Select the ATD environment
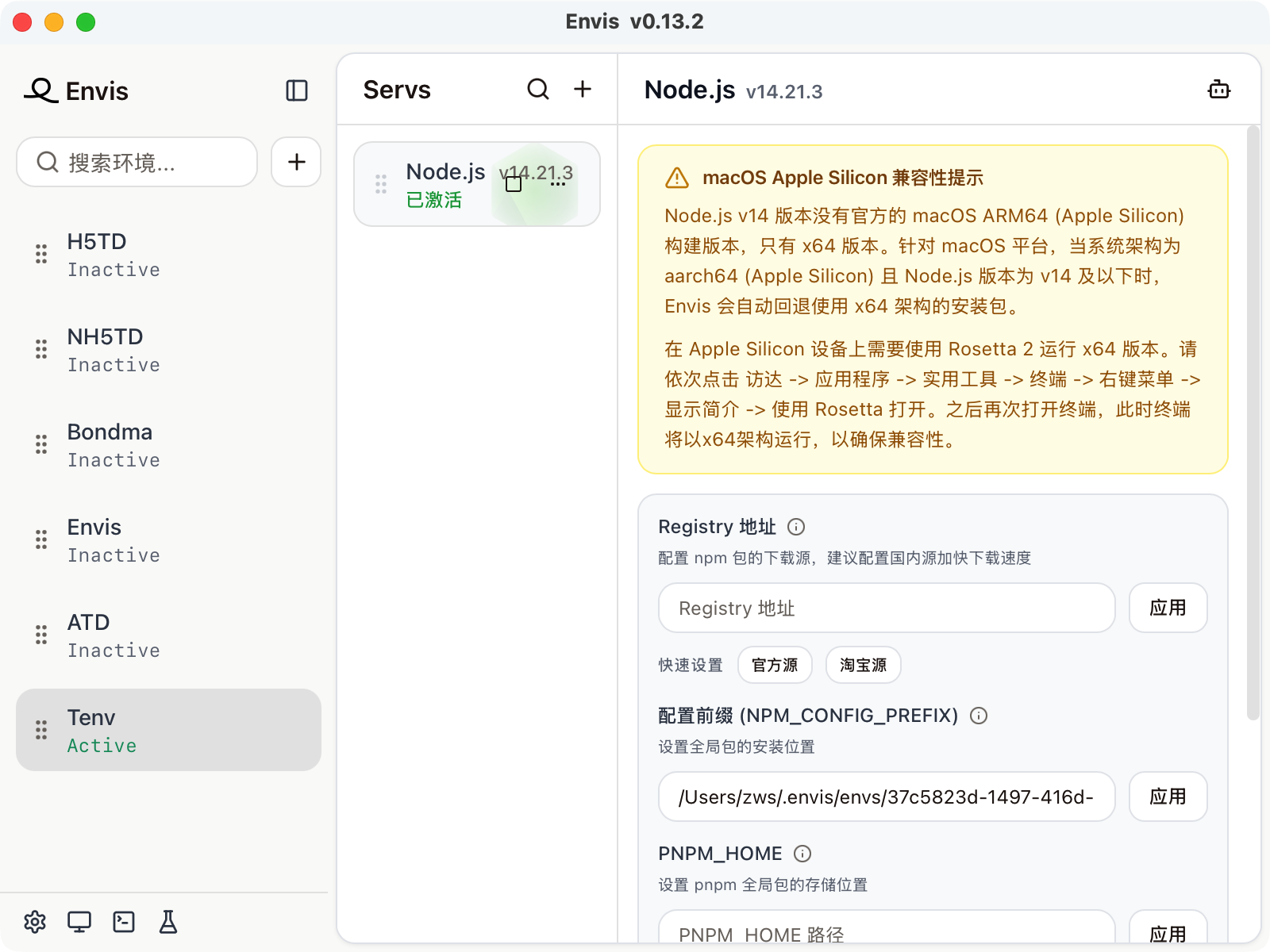Image resolution: width=1270 pixels, height=952 pixels. pos(168,635)
